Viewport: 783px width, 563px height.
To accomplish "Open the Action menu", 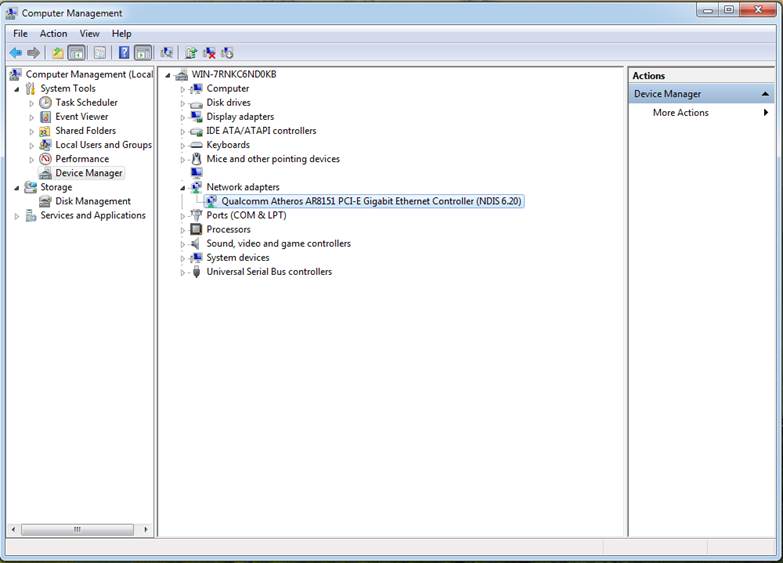I will click(53, 33).
